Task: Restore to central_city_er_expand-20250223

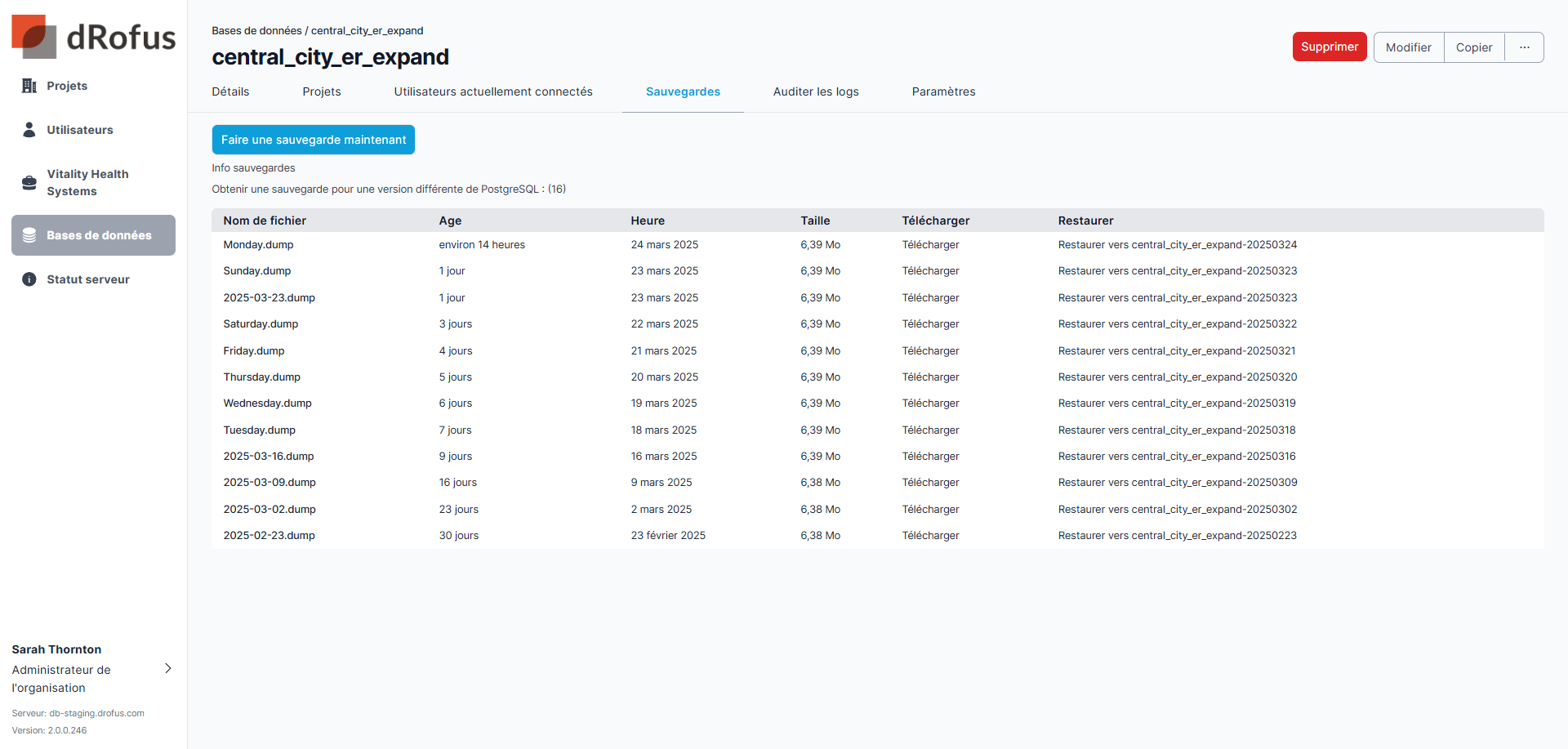Action: pyautogui.click(x=1177, y=536)
